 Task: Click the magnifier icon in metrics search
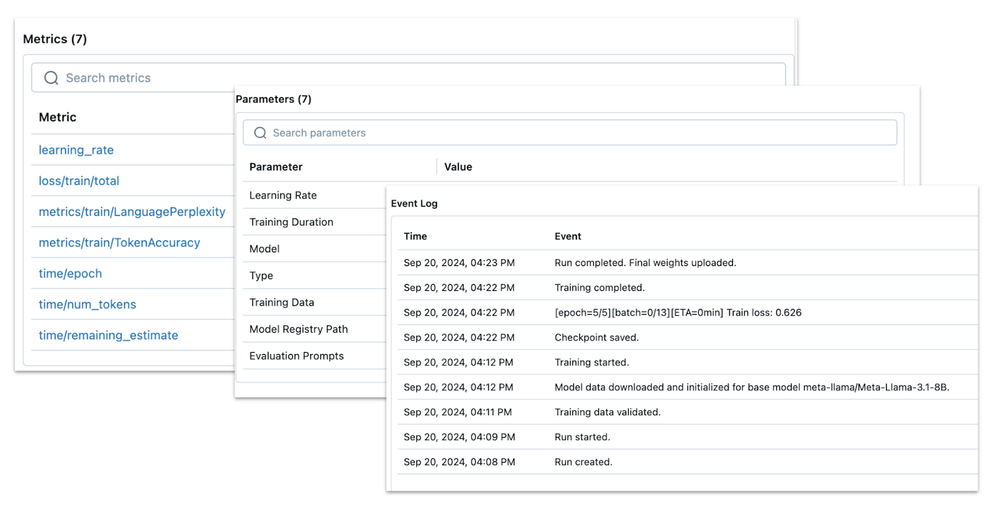(x=51, y=78)
